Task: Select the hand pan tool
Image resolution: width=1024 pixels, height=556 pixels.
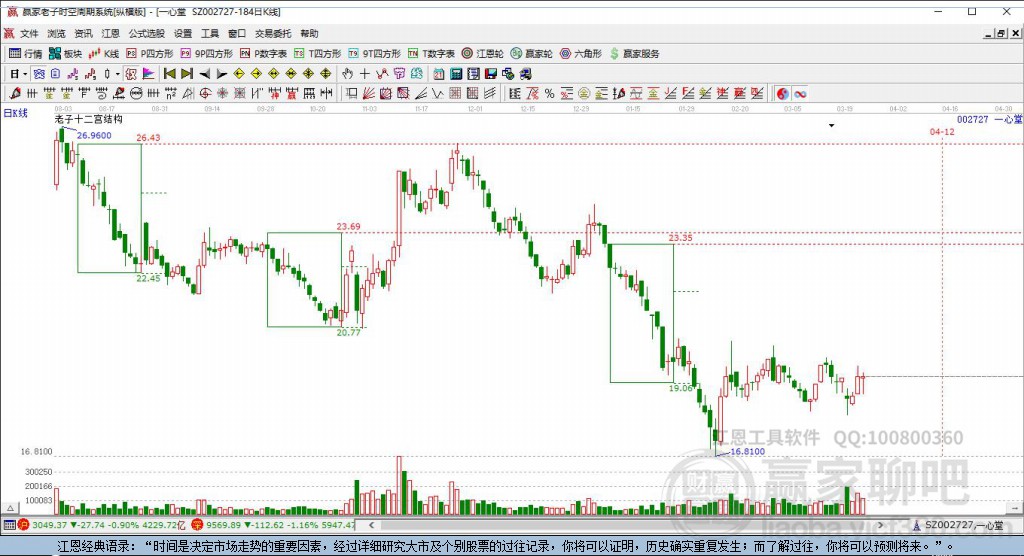Action: pos(347,74)
